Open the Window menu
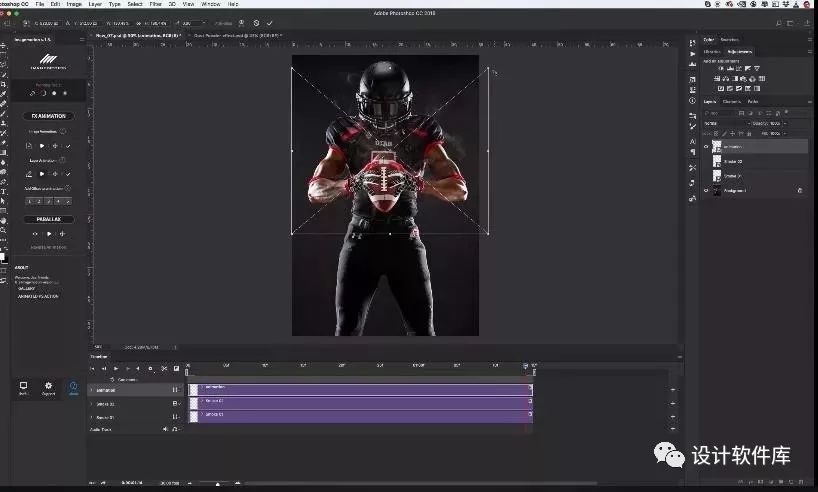This screenshot has width=818, height=492. (211, 4)
